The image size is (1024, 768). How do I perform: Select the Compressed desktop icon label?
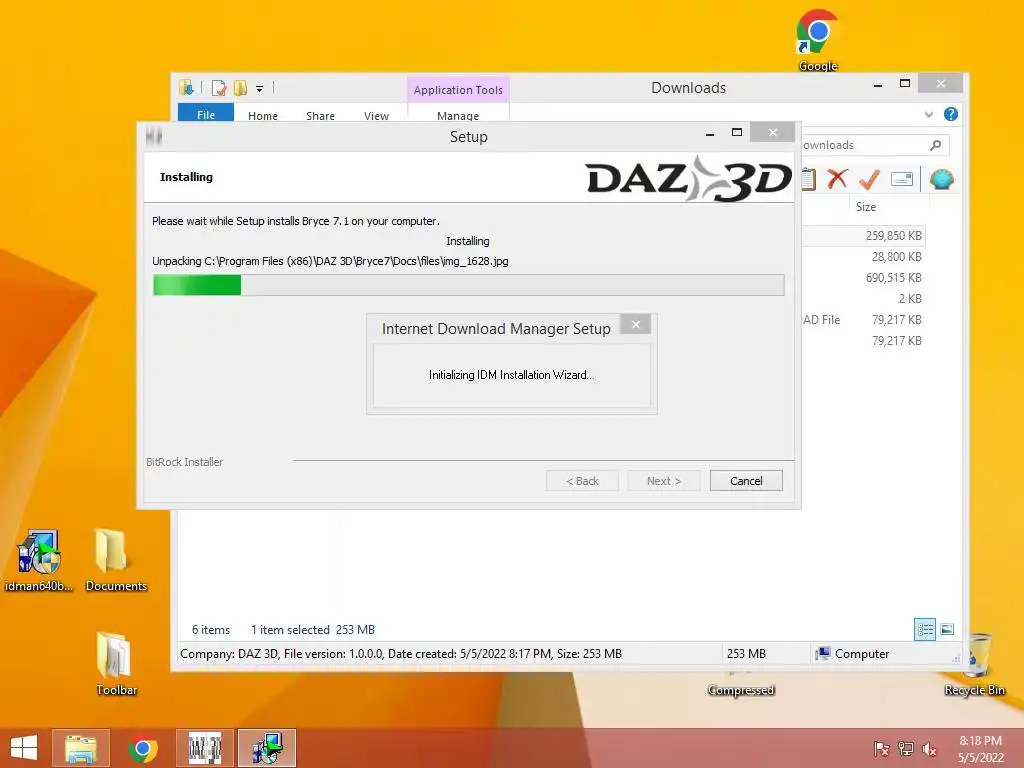click(741, 690)
